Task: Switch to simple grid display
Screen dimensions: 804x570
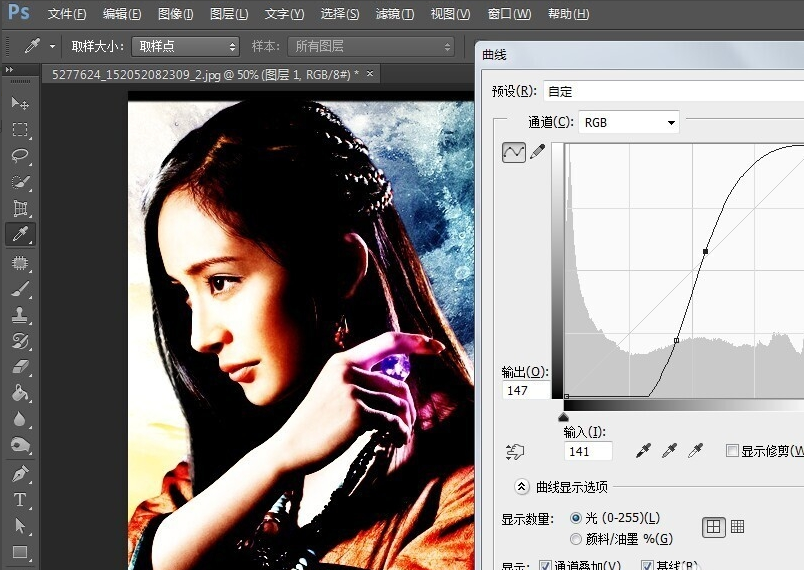Action: [x=713, y=526]
